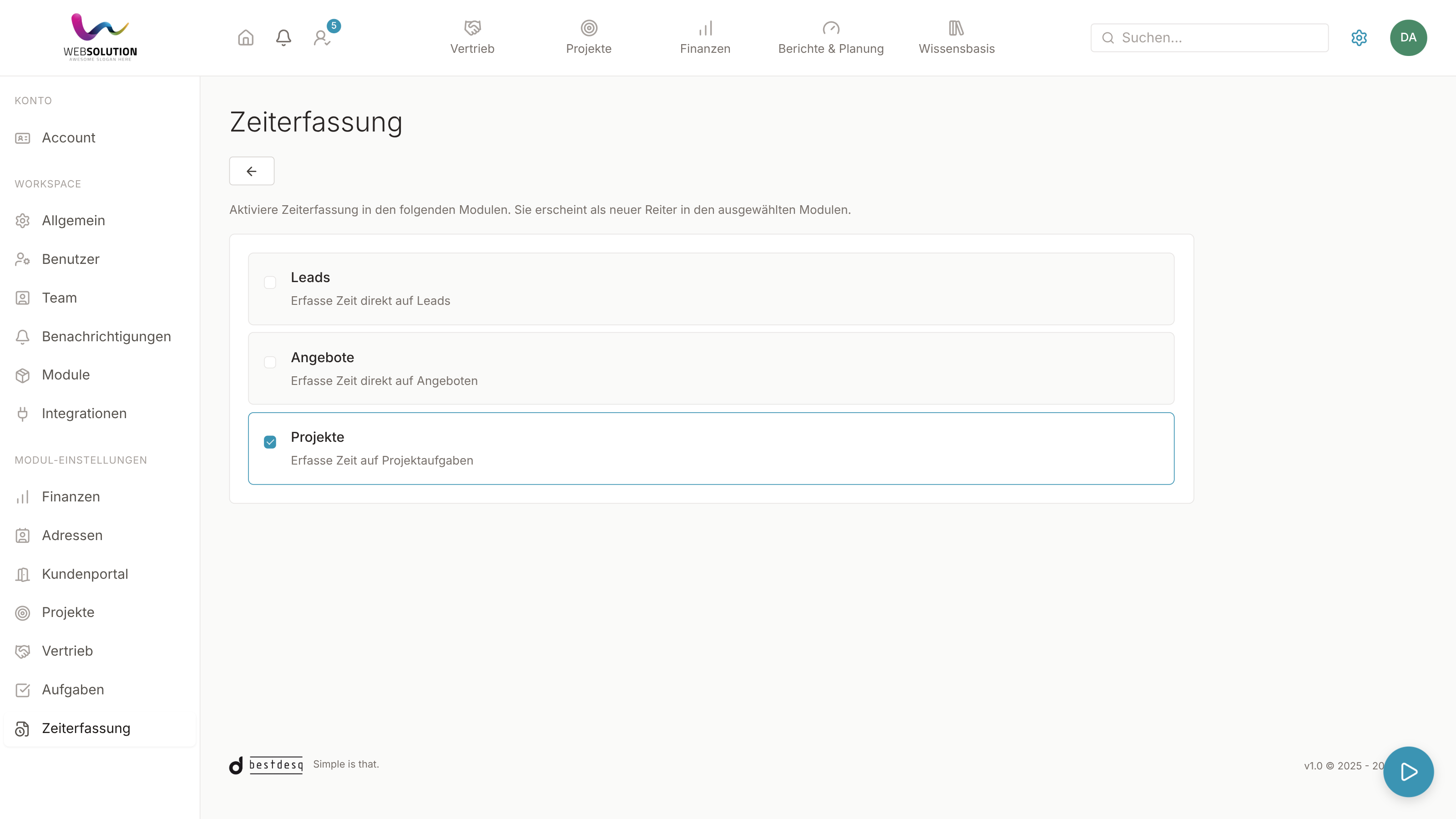Open Aufgaben module settings in sidebar
This screenshot has height=819, width=1456.
click(100, 690)
